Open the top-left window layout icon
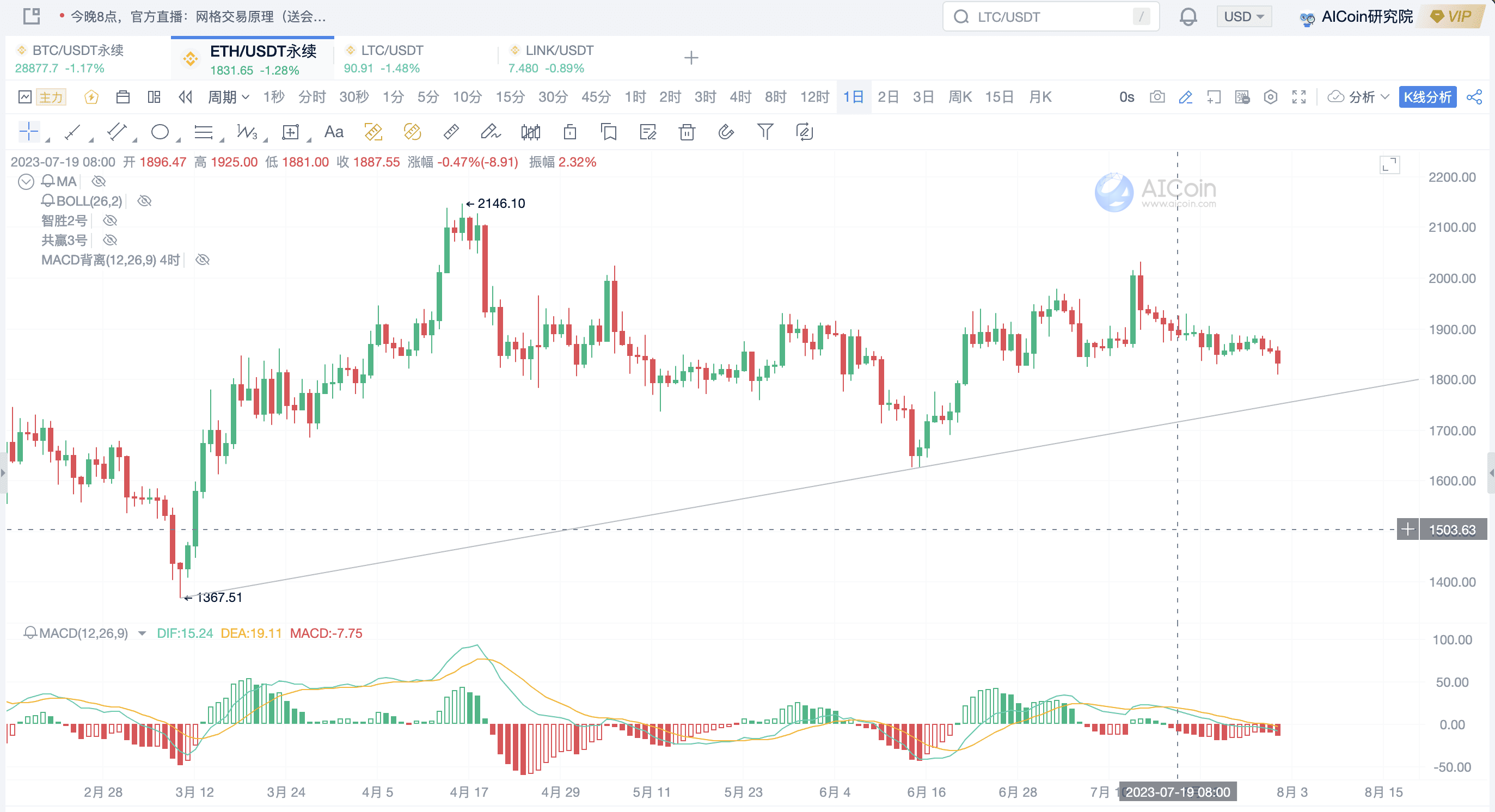 pyautogui.click(x=32, y=16)
